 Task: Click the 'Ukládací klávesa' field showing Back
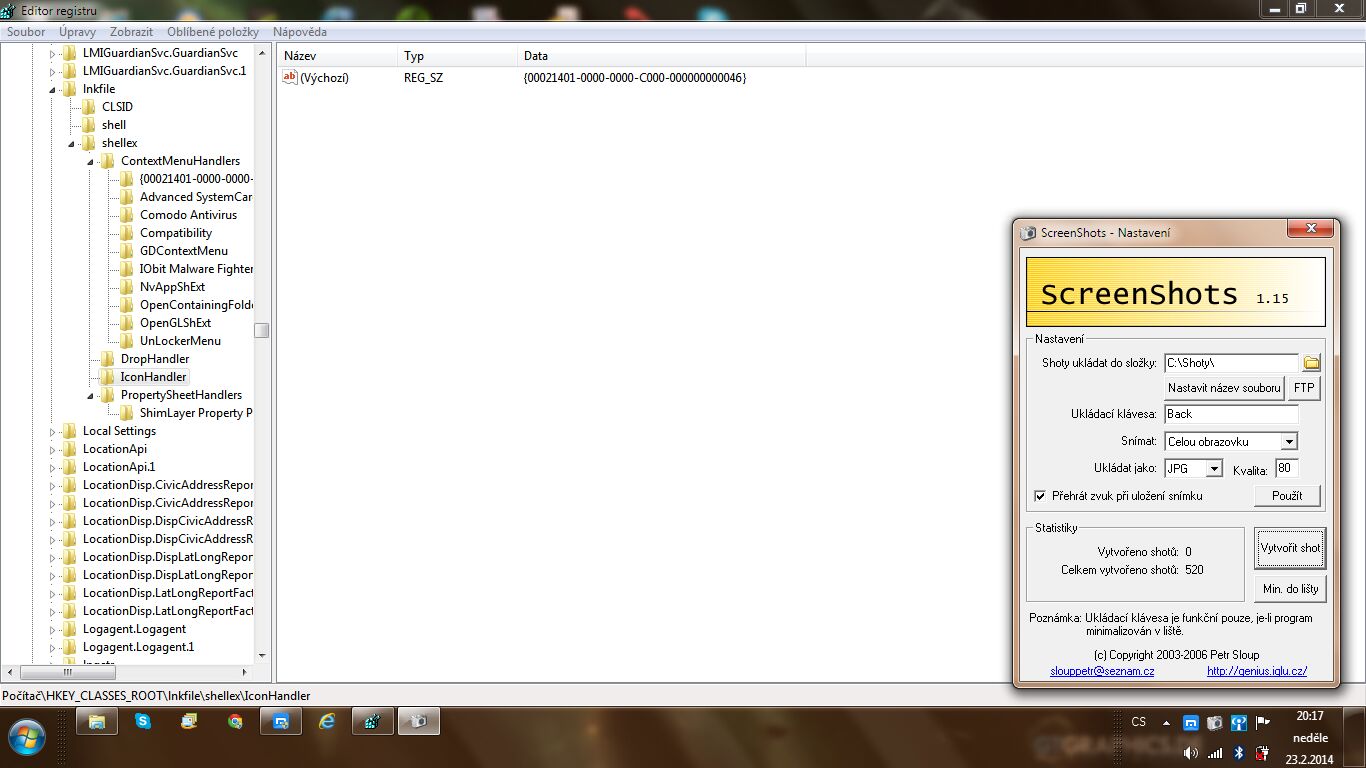pos(1231,414)
